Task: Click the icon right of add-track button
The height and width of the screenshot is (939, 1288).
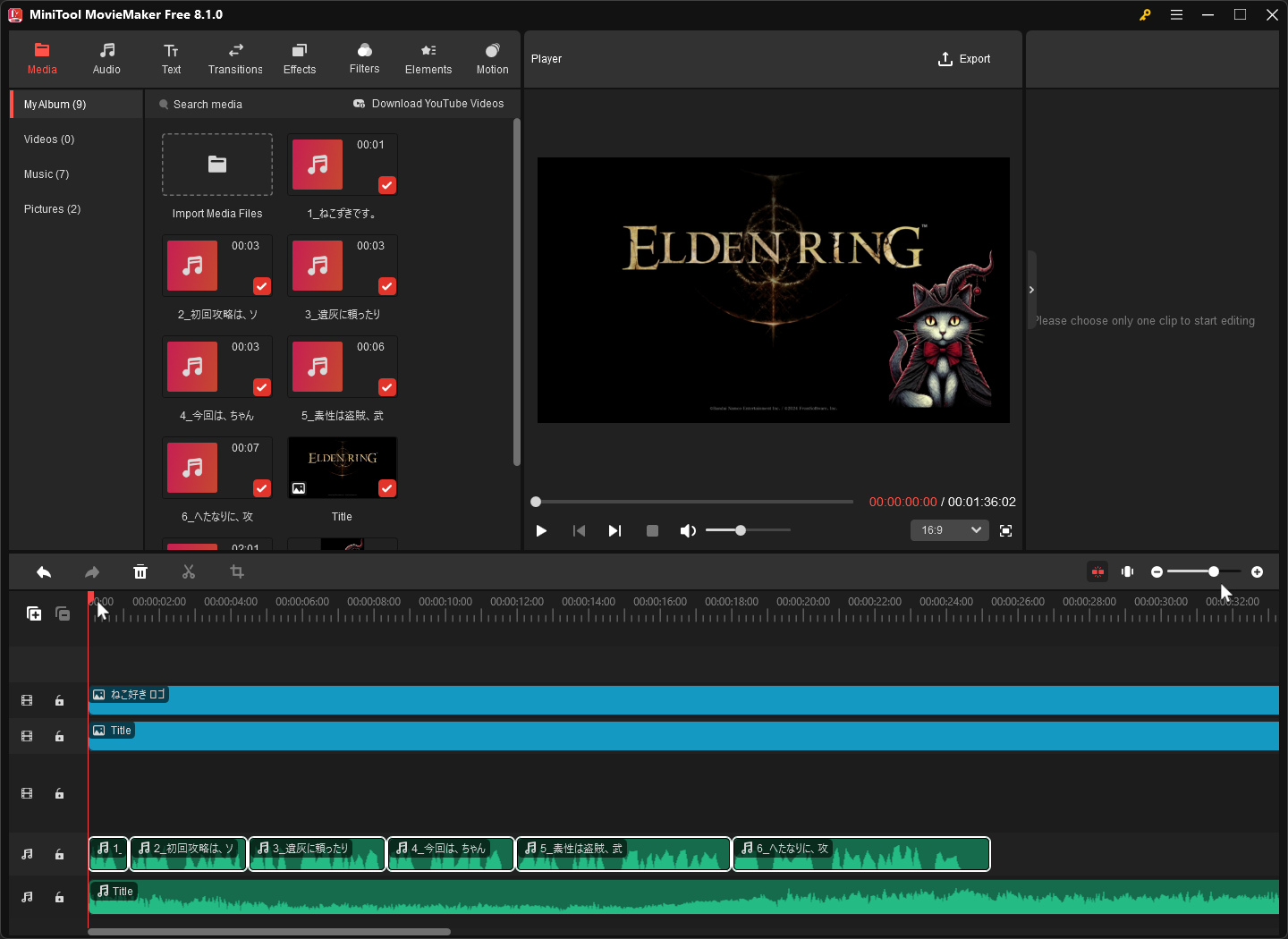Action: [63, 613]
